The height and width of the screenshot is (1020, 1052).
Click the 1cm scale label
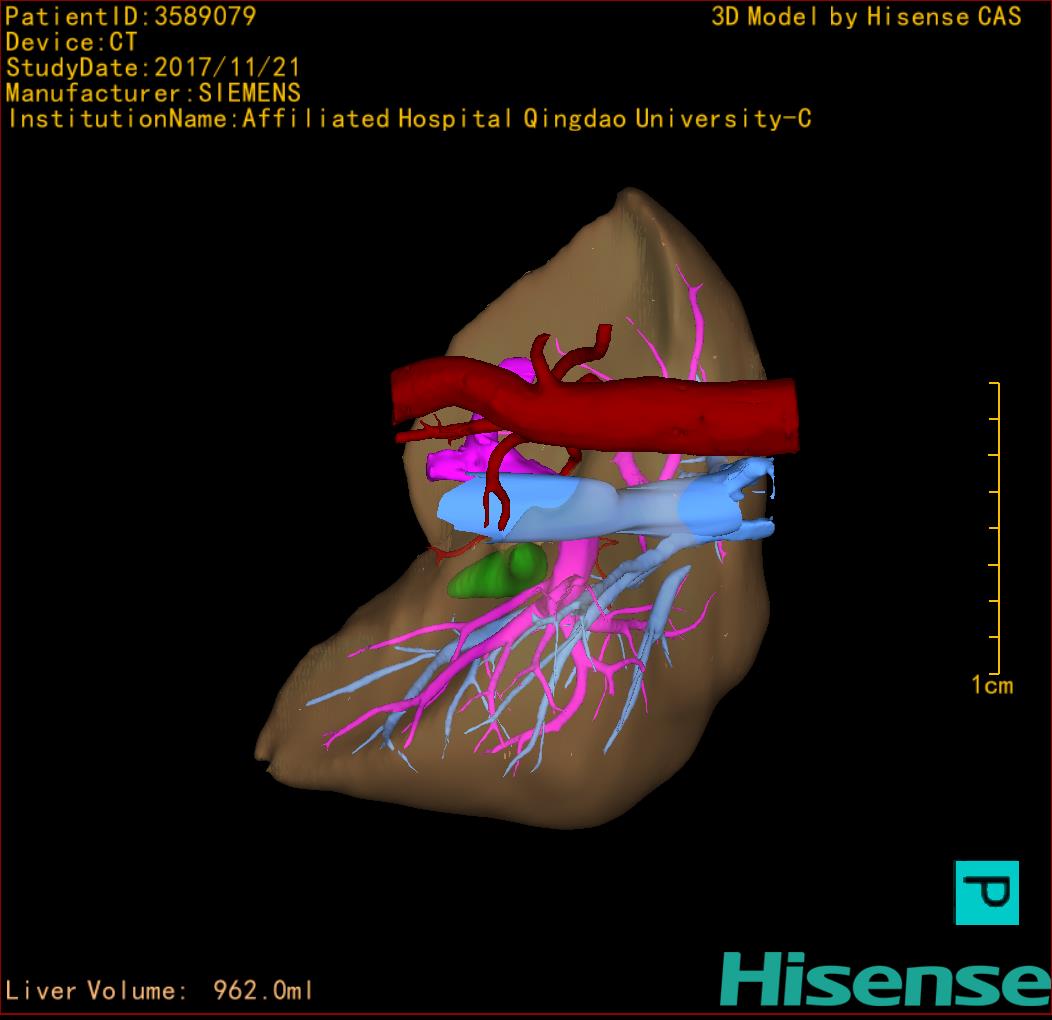(x=991, y=685)
